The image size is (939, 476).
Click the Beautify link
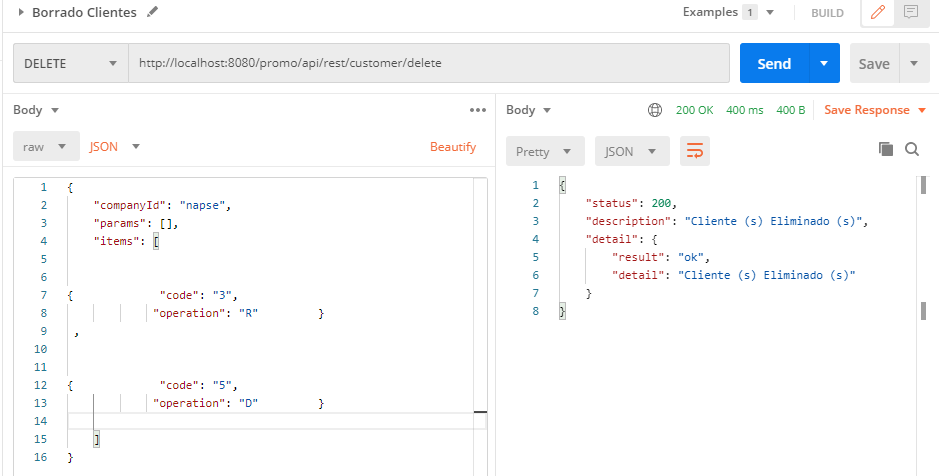[x=453, y=146]
